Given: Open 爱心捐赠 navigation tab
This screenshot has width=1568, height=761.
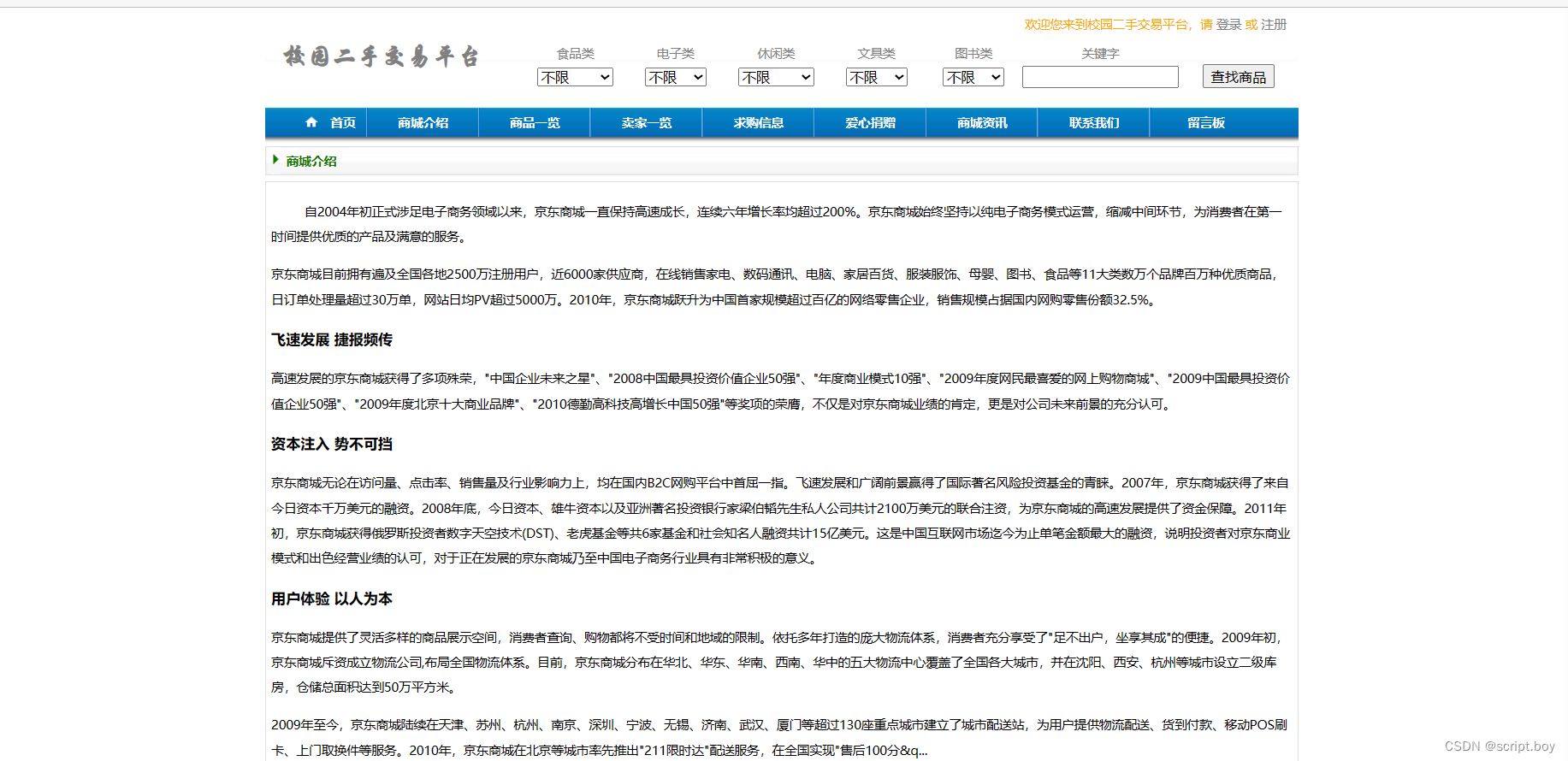Looking at the screenshot, I should (x=870, y=123).
